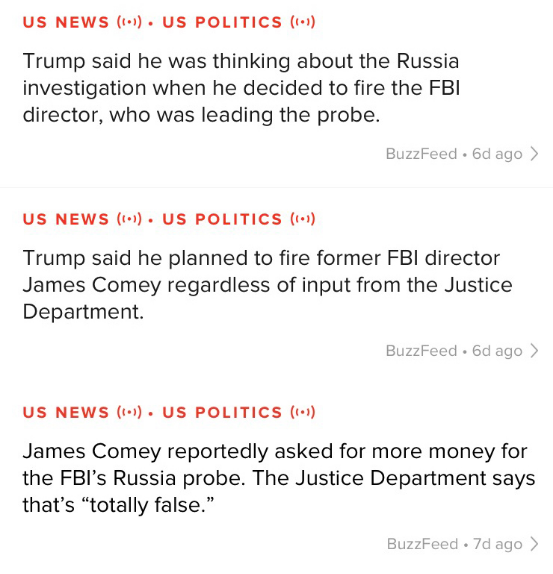
Task: Tap broadcast icon beside first US NEWS tag
Action: (x=129, y=22)
